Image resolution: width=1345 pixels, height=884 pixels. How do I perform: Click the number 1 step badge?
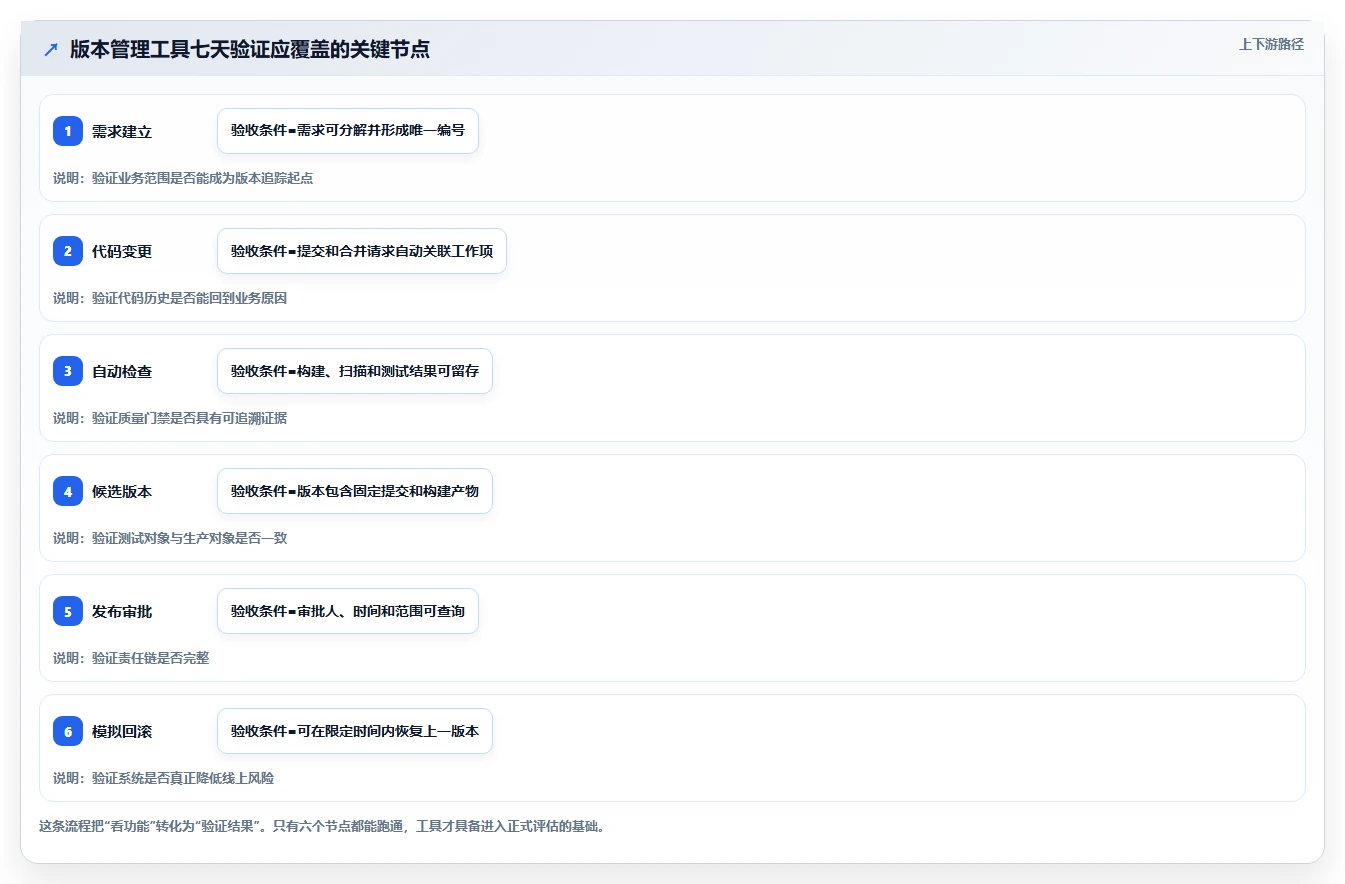68,131
